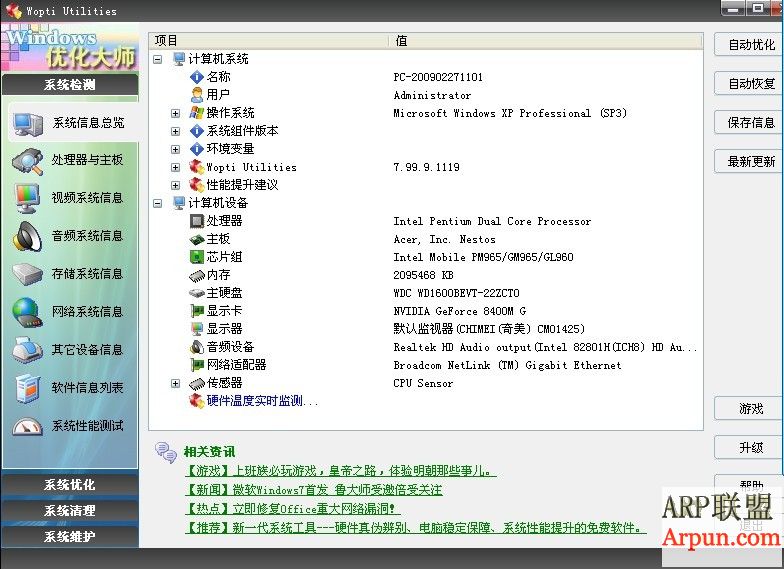Switch to 系统优化 section tab

[x=70, y=484]
